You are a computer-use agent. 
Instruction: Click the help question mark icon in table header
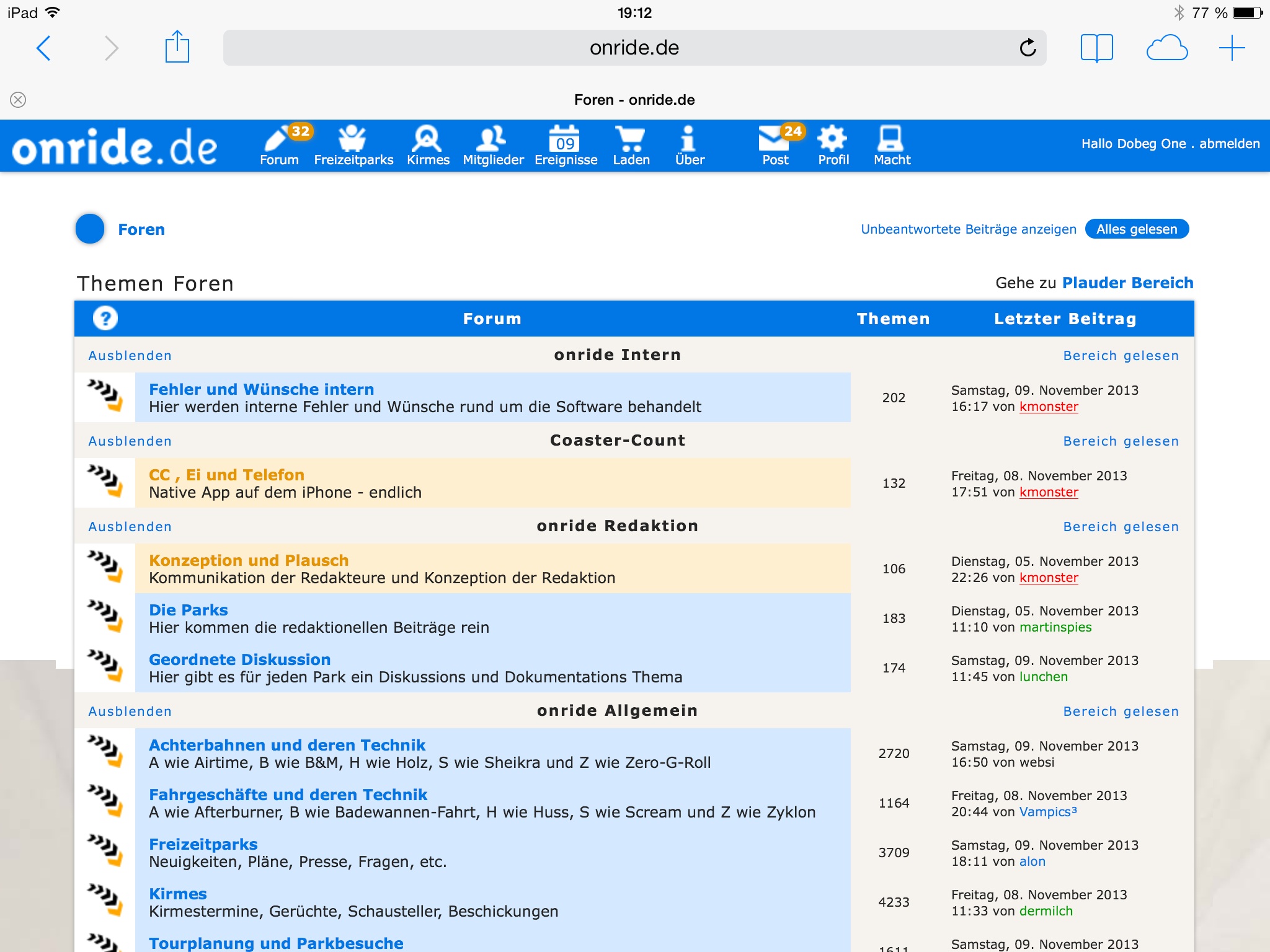tap(105, 319)
